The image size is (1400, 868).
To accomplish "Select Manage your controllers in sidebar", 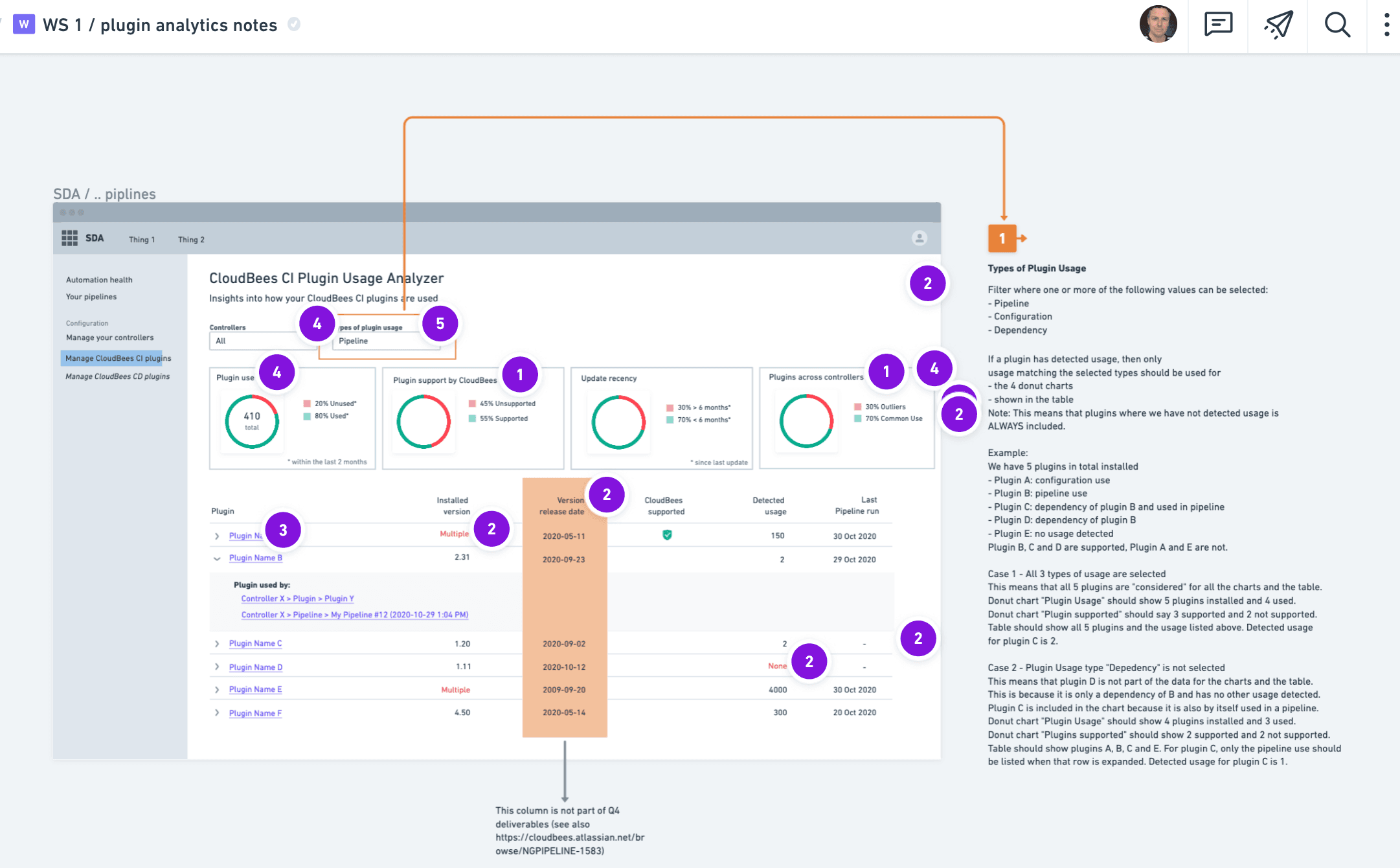I will tap(110, 337).
